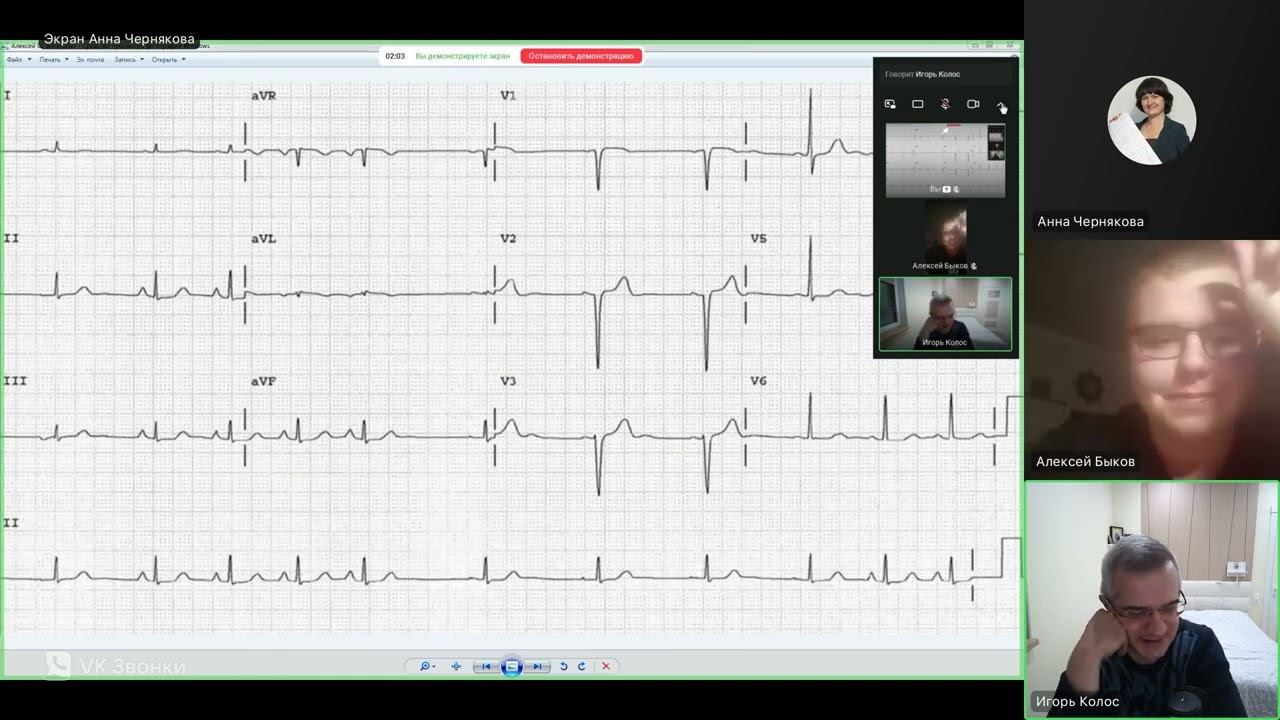1280x720 pixels.
Task: Click the III lead label
Action: pos(14,382)
